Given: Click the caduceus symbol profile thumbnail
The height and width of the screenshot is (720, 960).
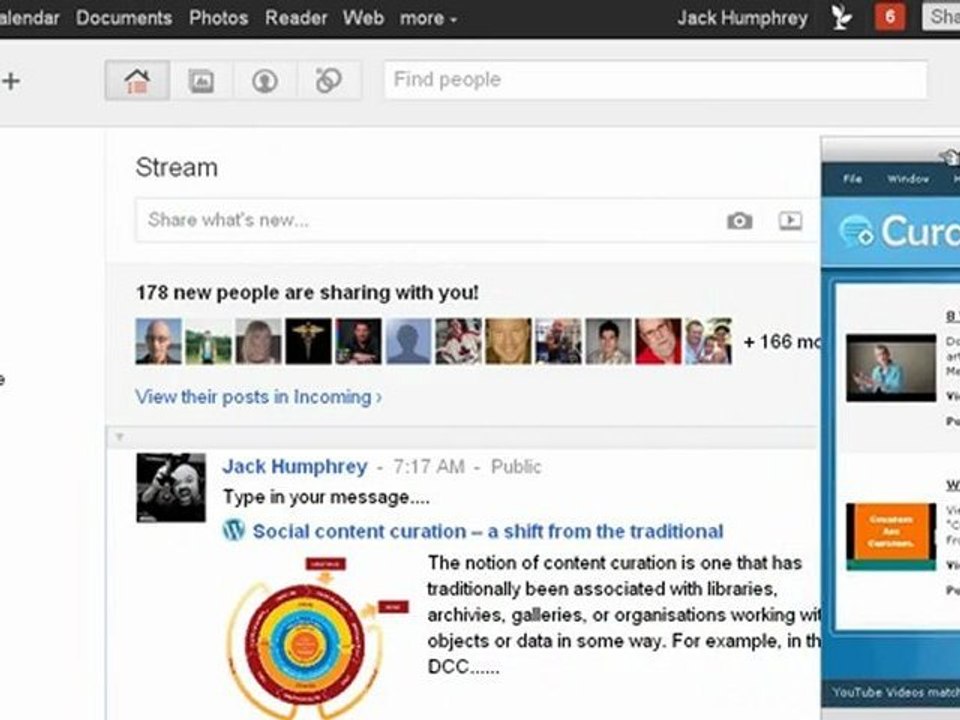Looking at the screenshot, I should tap(309, 341).
